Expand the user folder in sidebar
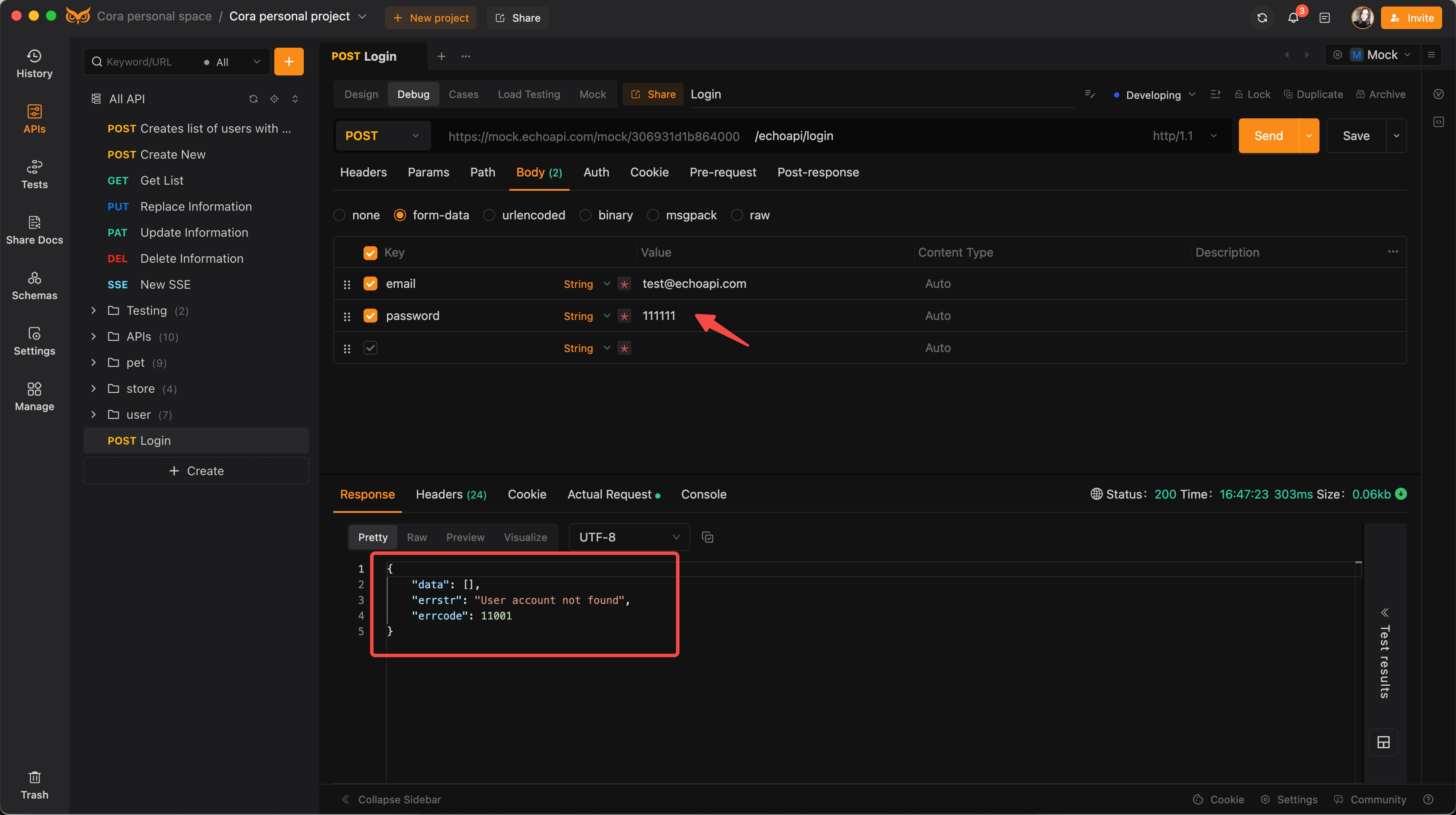Screen dimensions: 1456x815 (x=93, y=414)
